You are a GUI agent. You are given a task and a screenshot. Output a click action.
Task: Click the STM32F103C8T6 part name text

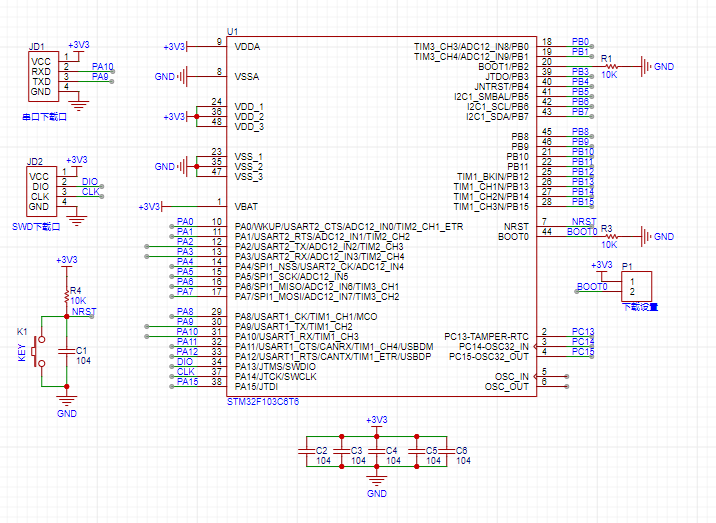click(x=262, y=400)
